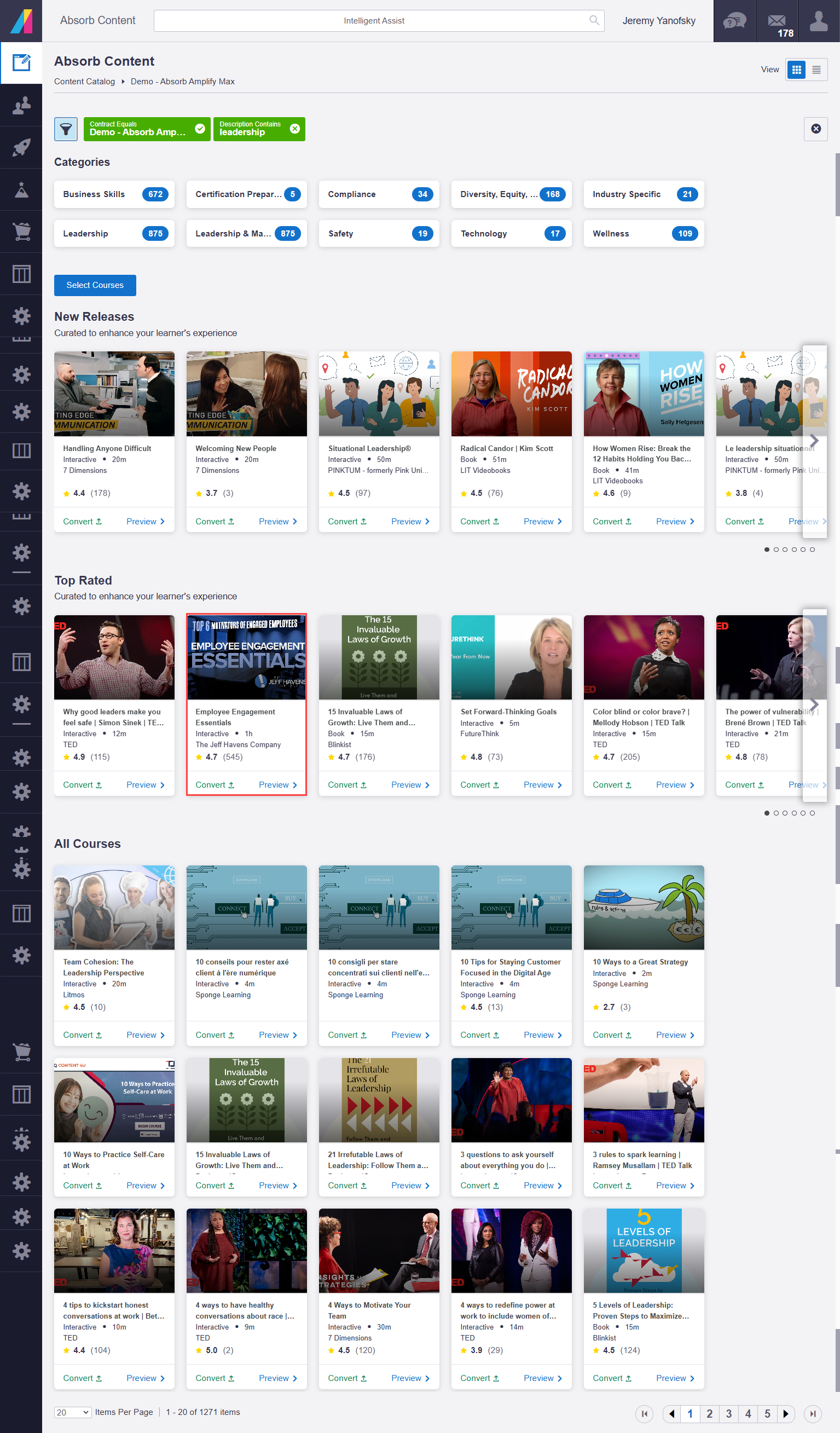Open the user profile avatar icon
Screen dimensions: 840x1433
[x=819, y=21]
